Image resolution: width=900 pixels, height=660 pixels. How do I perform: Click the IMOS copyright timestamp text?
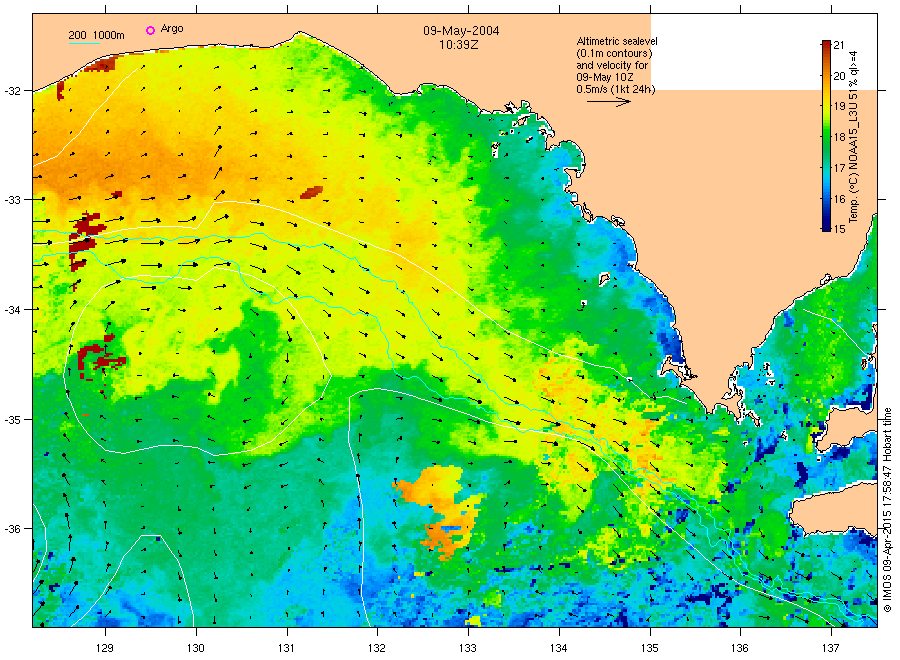coord(887,510)
